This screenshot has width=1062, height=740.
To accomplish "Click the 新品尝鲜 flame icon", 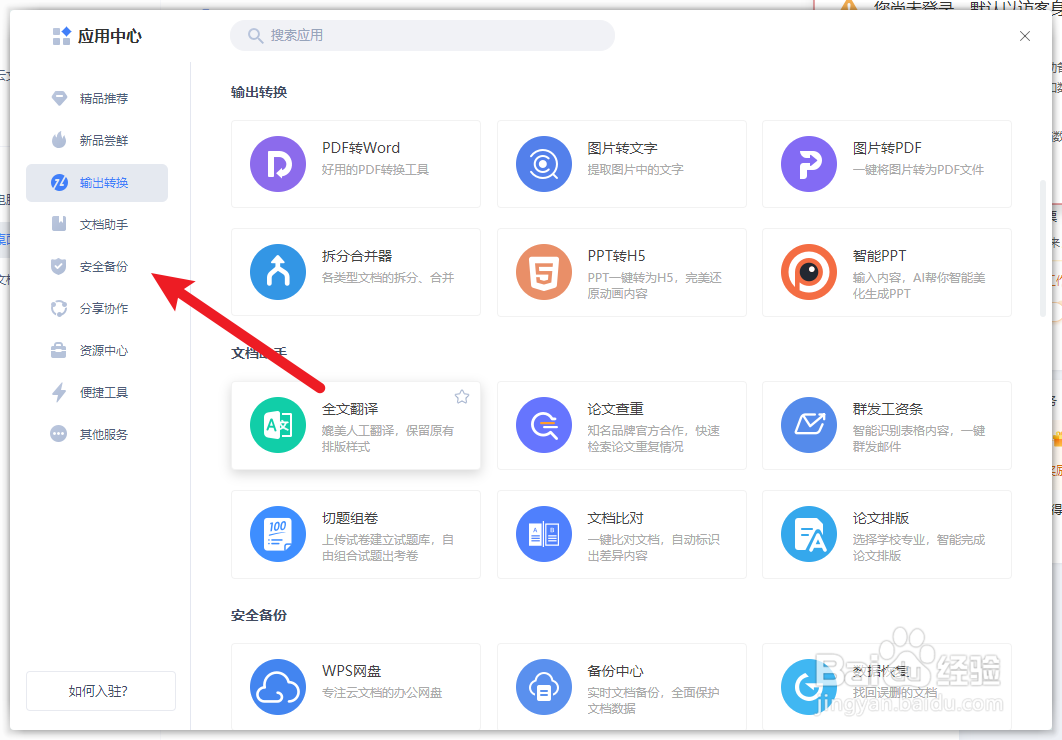I will (60, 140).
